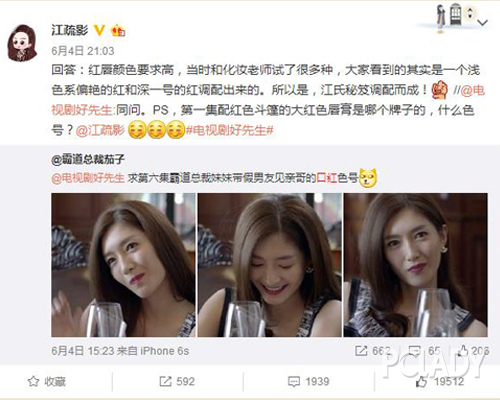Like the quoted post thumbs-up 206
The height and width of the screenshot is (400, 500).
(x=473, y=351)
